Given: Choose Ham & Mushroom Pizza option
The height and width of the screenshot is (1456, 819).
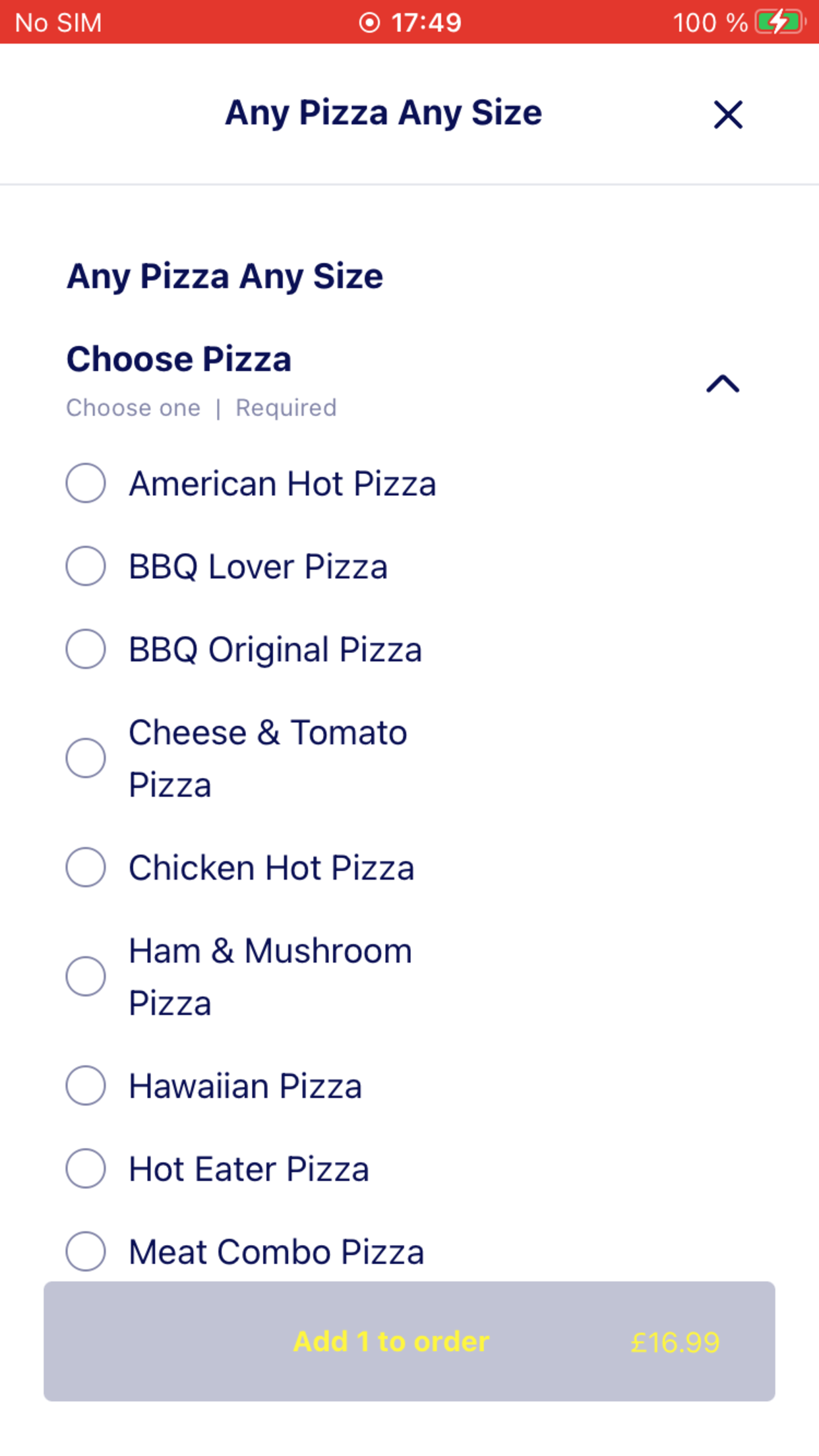Looking at the screenshot, I should (86, 976).
